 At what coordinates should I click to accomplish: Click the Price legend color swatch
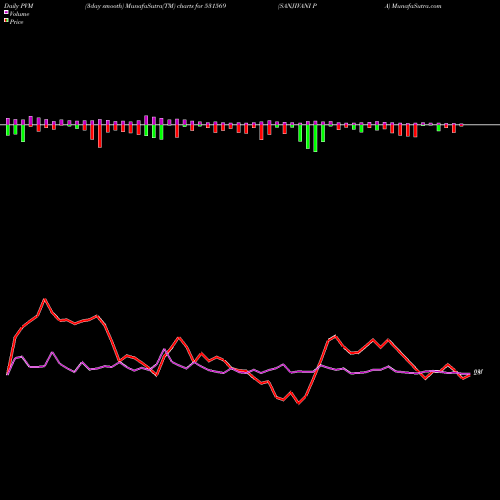click(6, 21)
